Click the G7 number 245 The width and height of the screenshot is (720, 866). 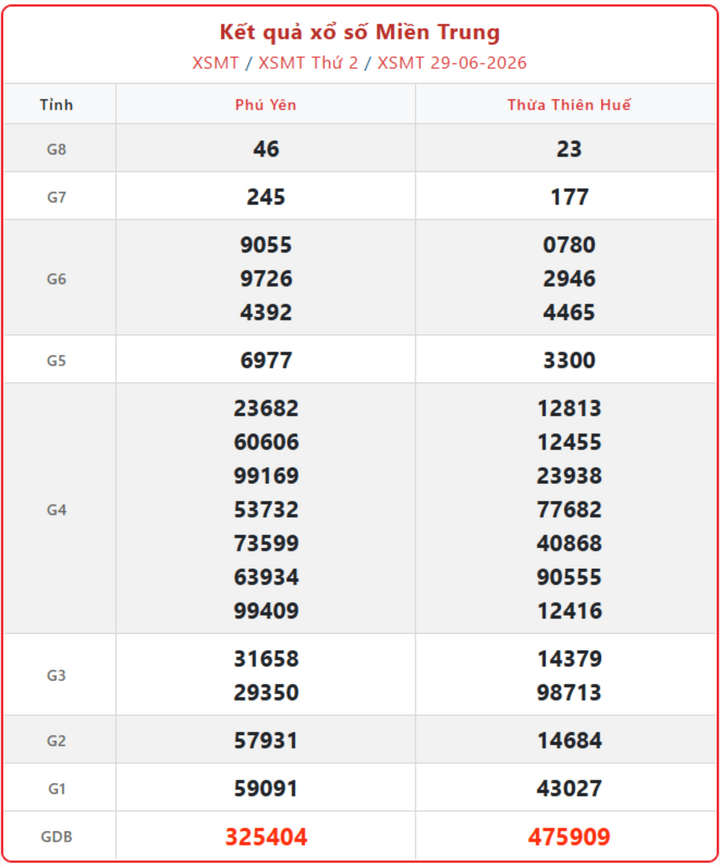click(x=266, y=197)
